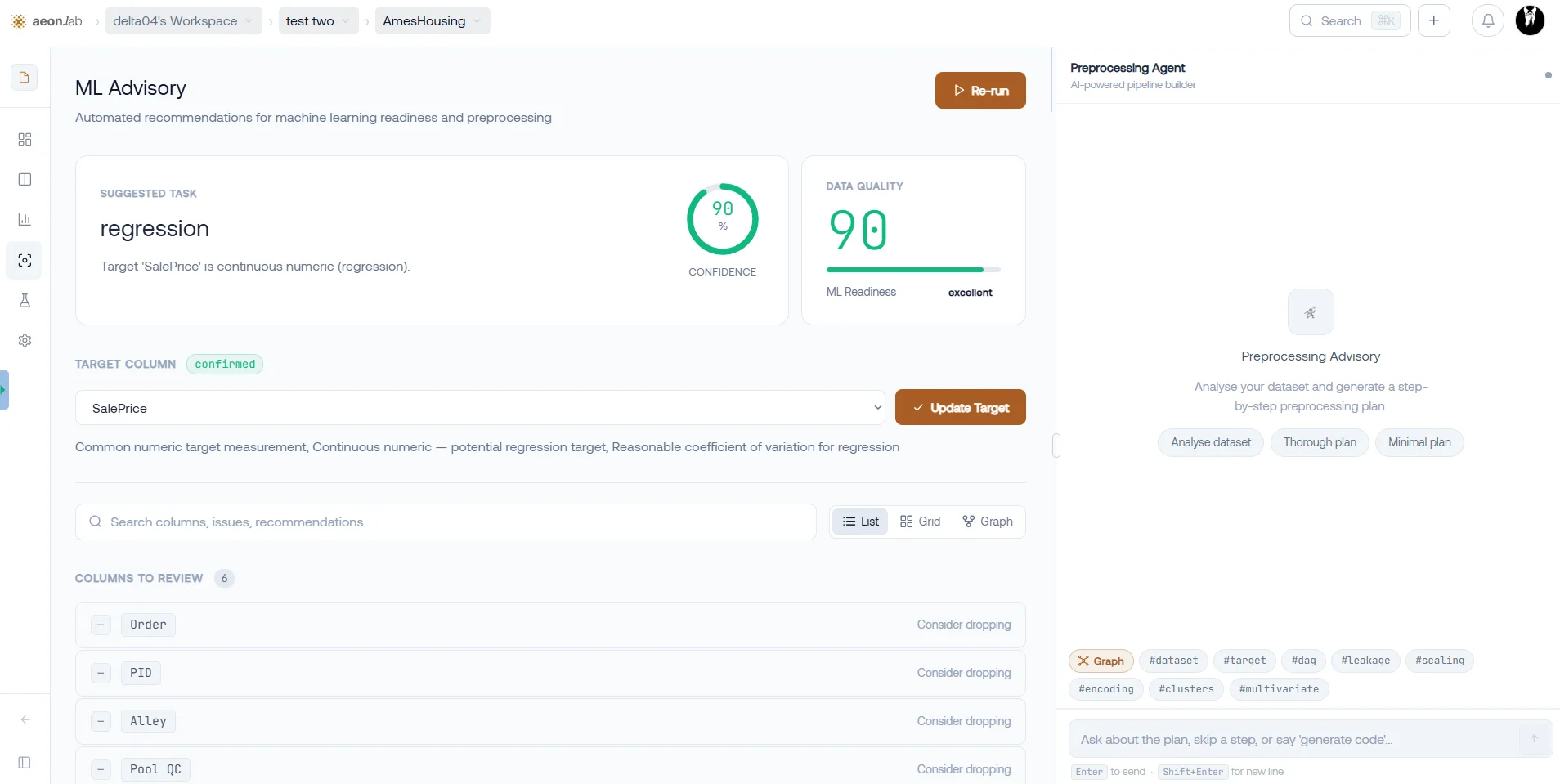Collapse the PID column row toggle

[x=101, y=674]
